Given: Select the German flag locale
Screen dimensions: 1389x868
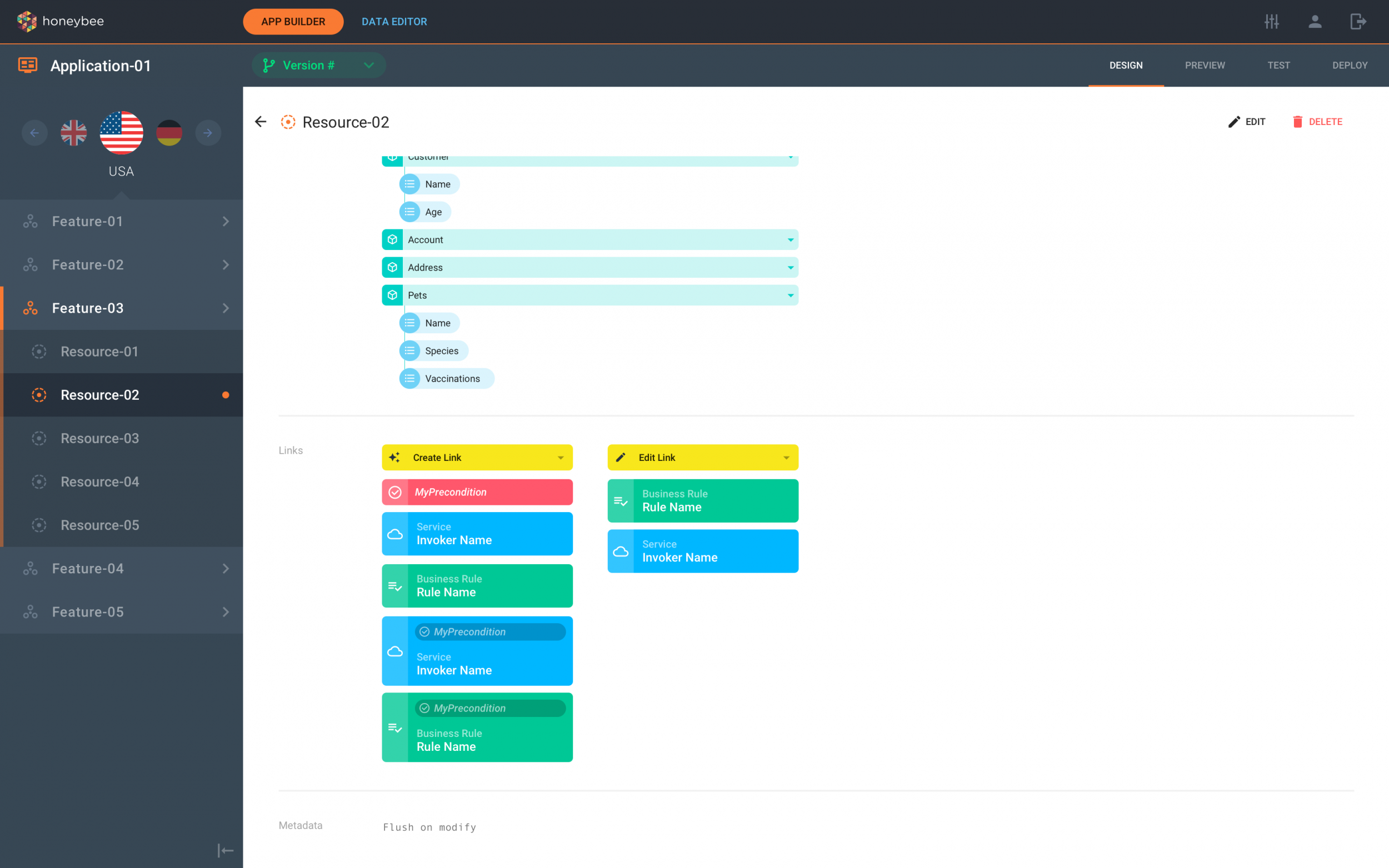Looking at the screenshot, I should coord(169,133).
